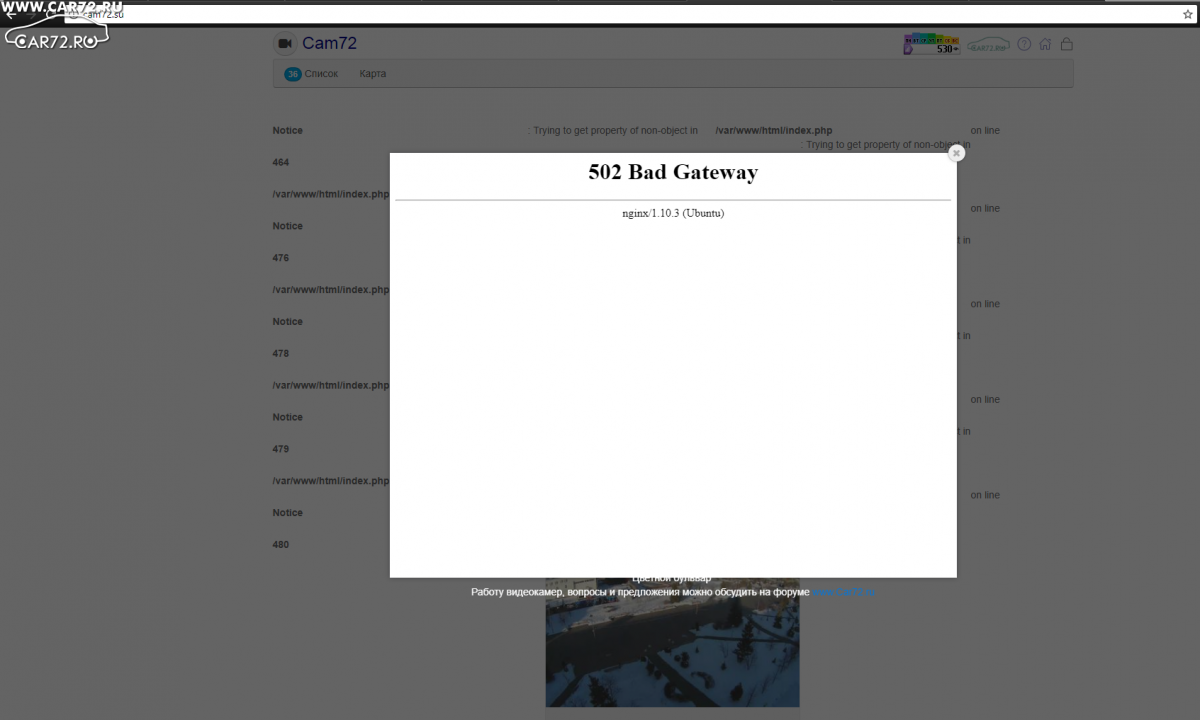Open the colorful 530 counter banner
This screenshot has height=720, width=1200.
coord(932,44)
